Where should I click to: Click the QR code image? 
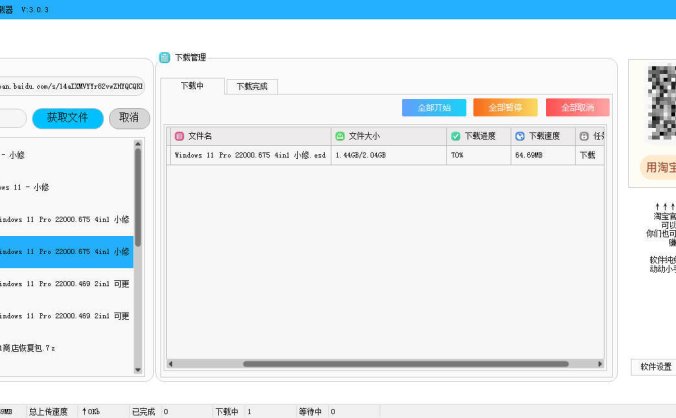[x=662, y=103]
